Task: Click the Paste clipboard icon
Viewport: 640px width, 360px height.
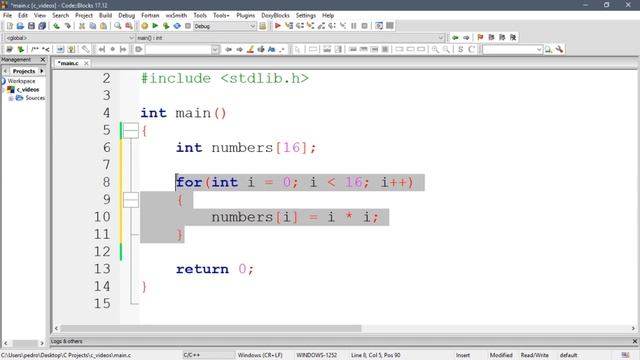Action: pyautogui.click(x=103, y=26)
